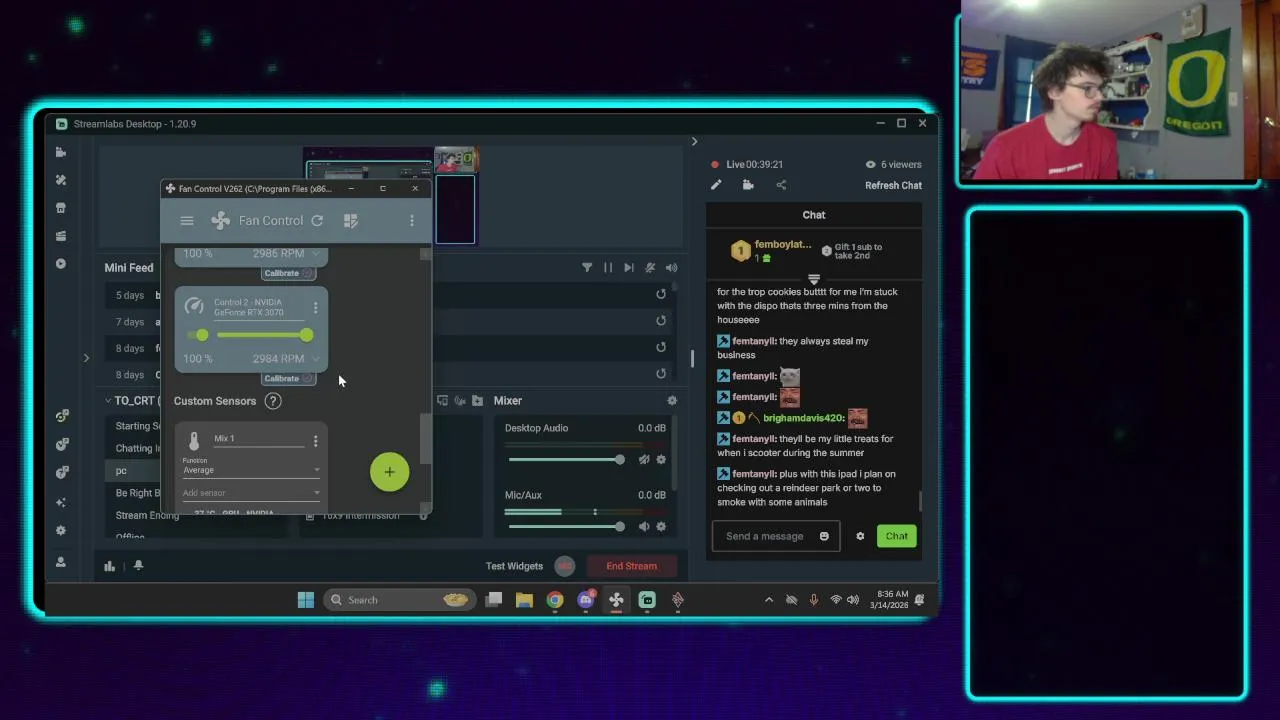1280x720 pixels.
Task: Click the notifications bell in Streamlabs footer
Action: pyautogui.click(x=138, y=566)
